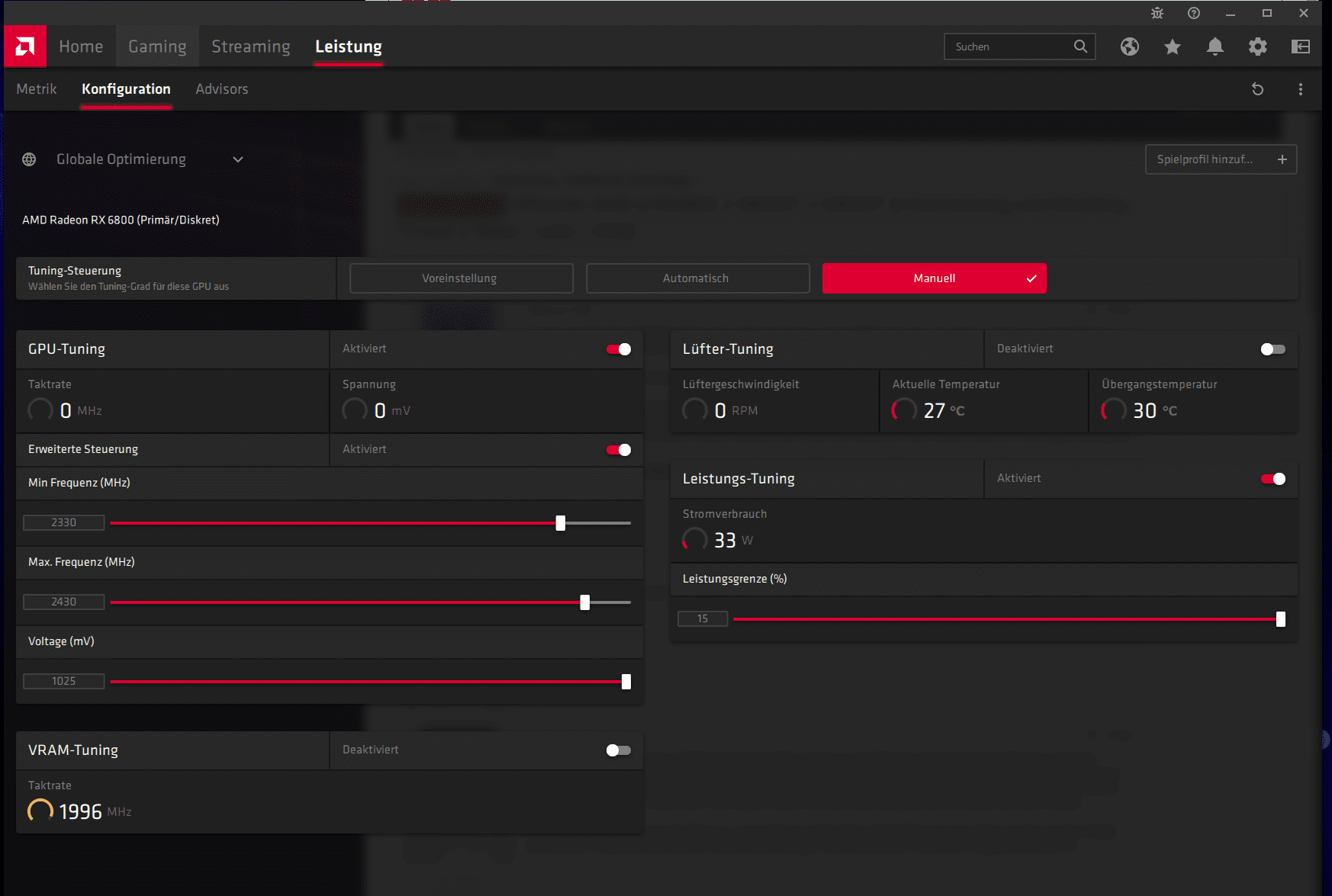This screenshot has width=1332, height=896.
Task: Click Spielprofil hinzufügen button
Action: [1221, 159]
